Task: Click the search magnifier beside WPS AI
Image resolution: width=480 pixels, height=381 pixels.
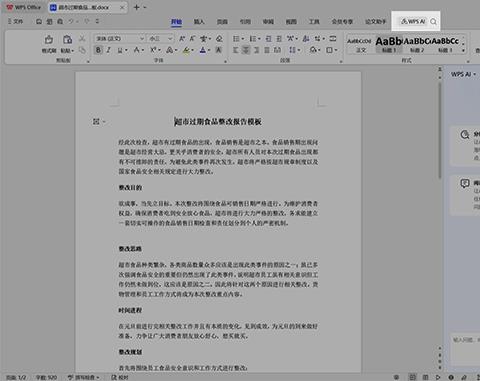Action: click(433, 22)
